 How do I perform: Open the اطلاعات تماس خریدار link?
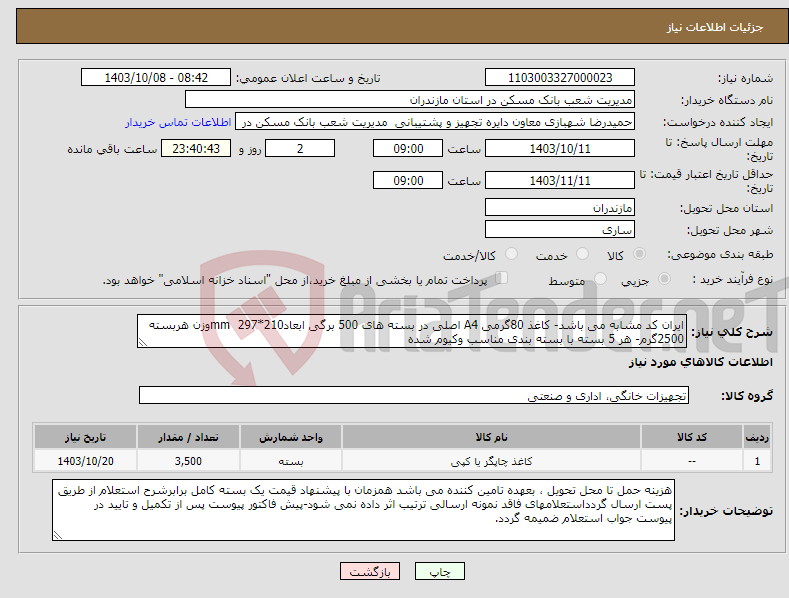tap(178, 122)
